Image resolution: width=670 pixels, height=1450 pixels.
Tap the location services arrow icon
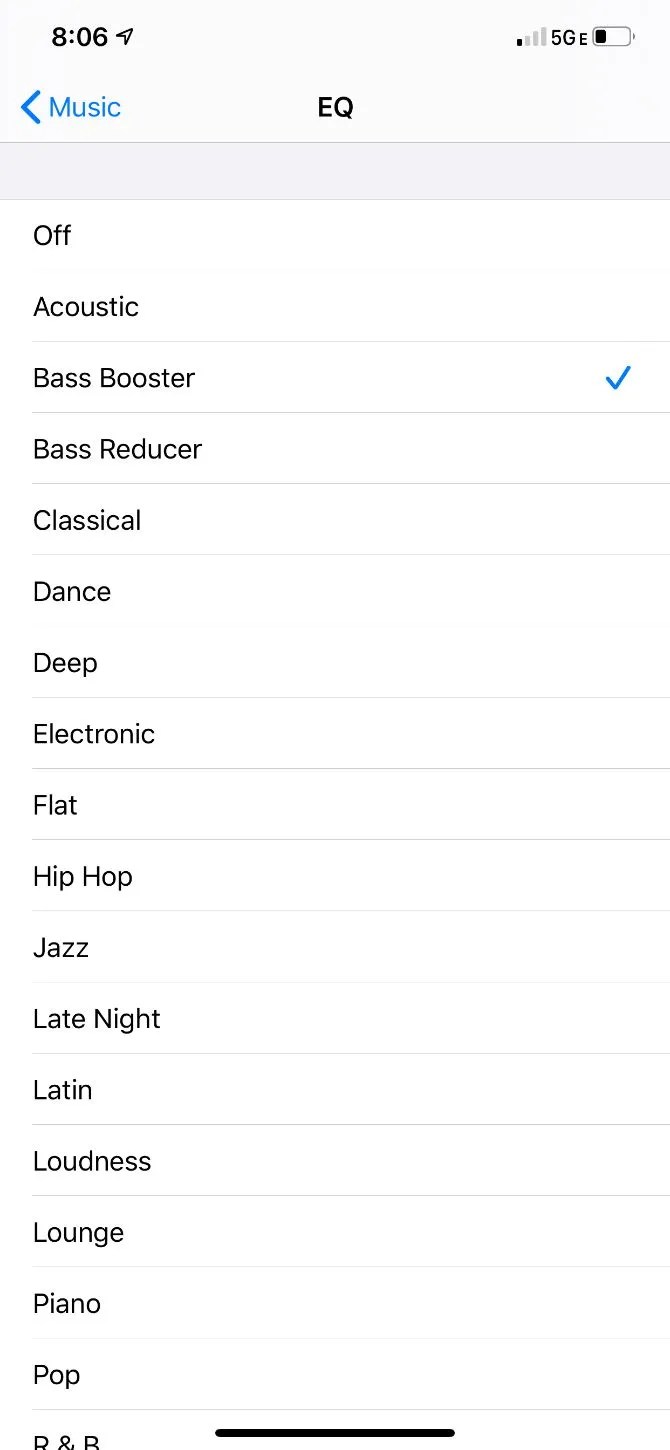(124, 35)
